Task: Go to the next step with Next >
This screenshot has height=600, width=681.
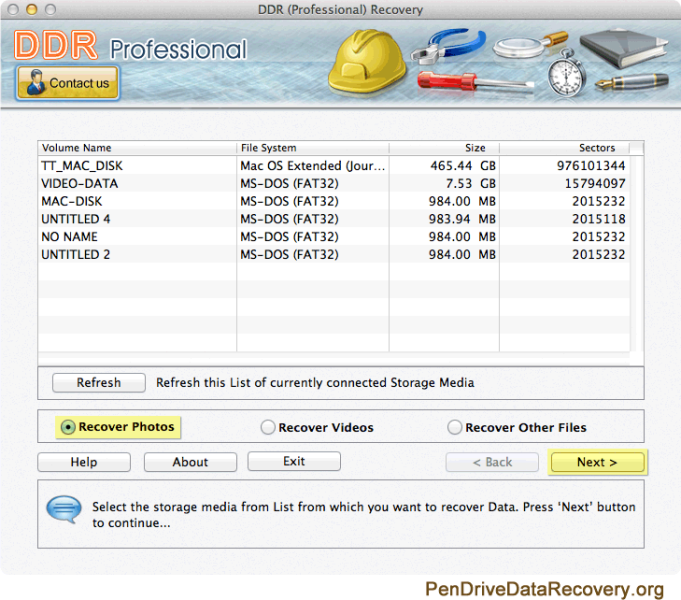Action: coord(597,462)
